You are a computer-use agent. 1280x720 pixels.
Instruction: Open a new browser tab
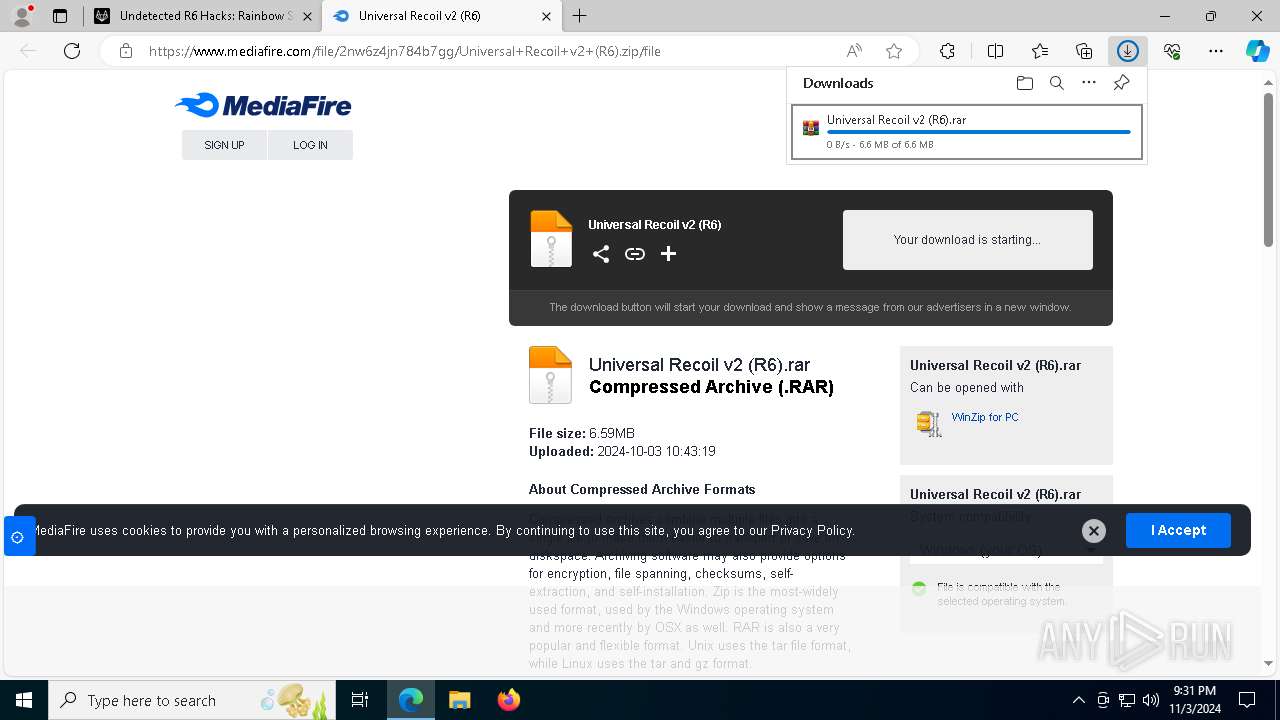pyautogui.click(x=580, y=16)
